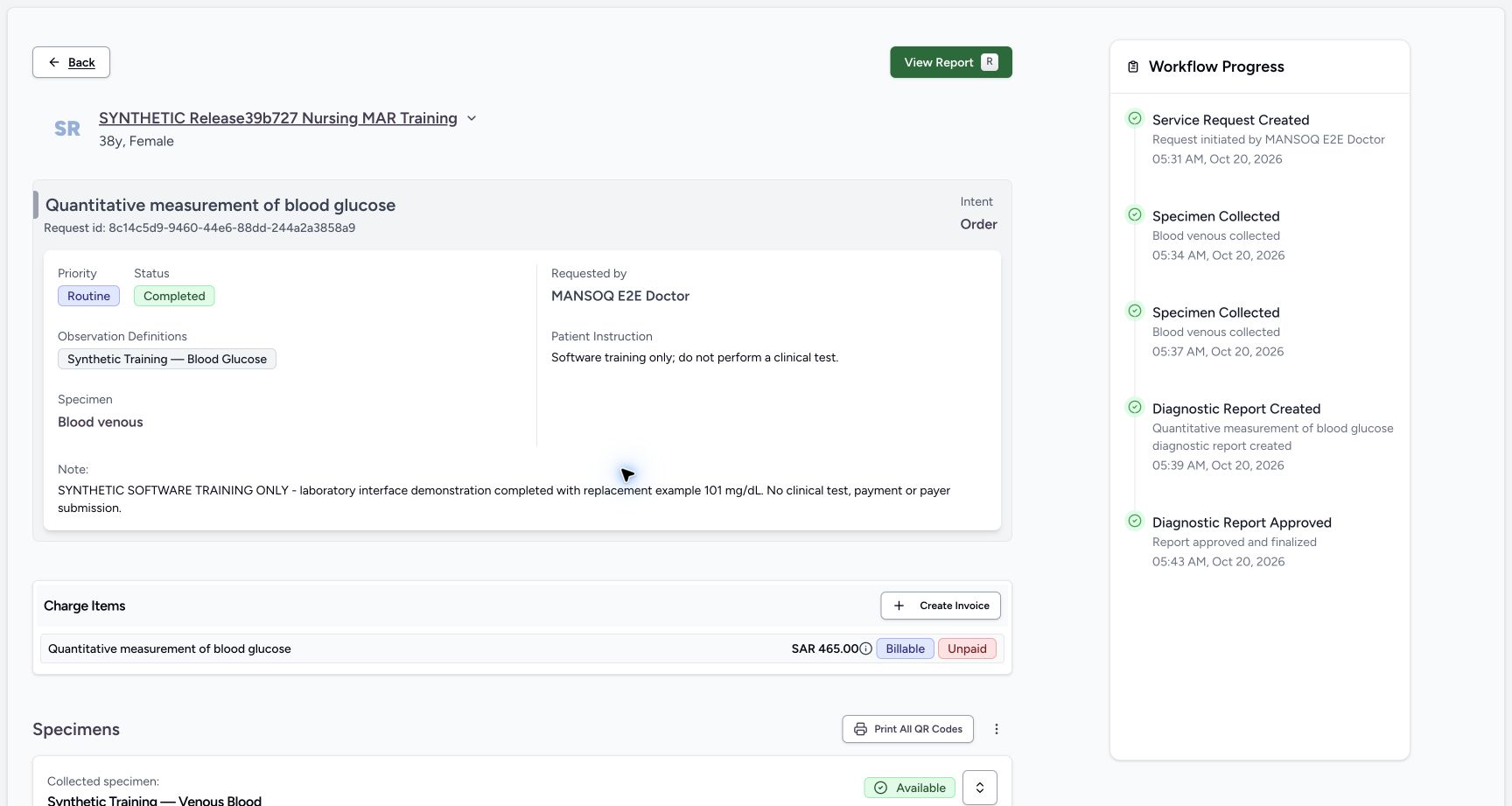Click check icon for Diagnostic Report Approved

pyautogui.click(x=1135, y=521)
